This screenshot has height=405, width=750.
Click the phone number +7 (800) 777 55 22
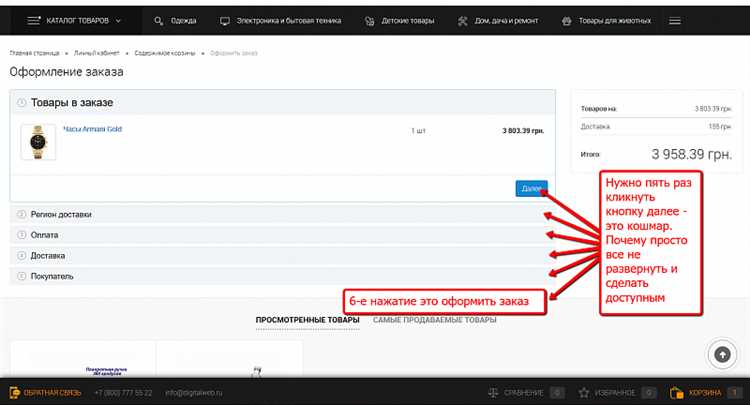pos(123,393)
